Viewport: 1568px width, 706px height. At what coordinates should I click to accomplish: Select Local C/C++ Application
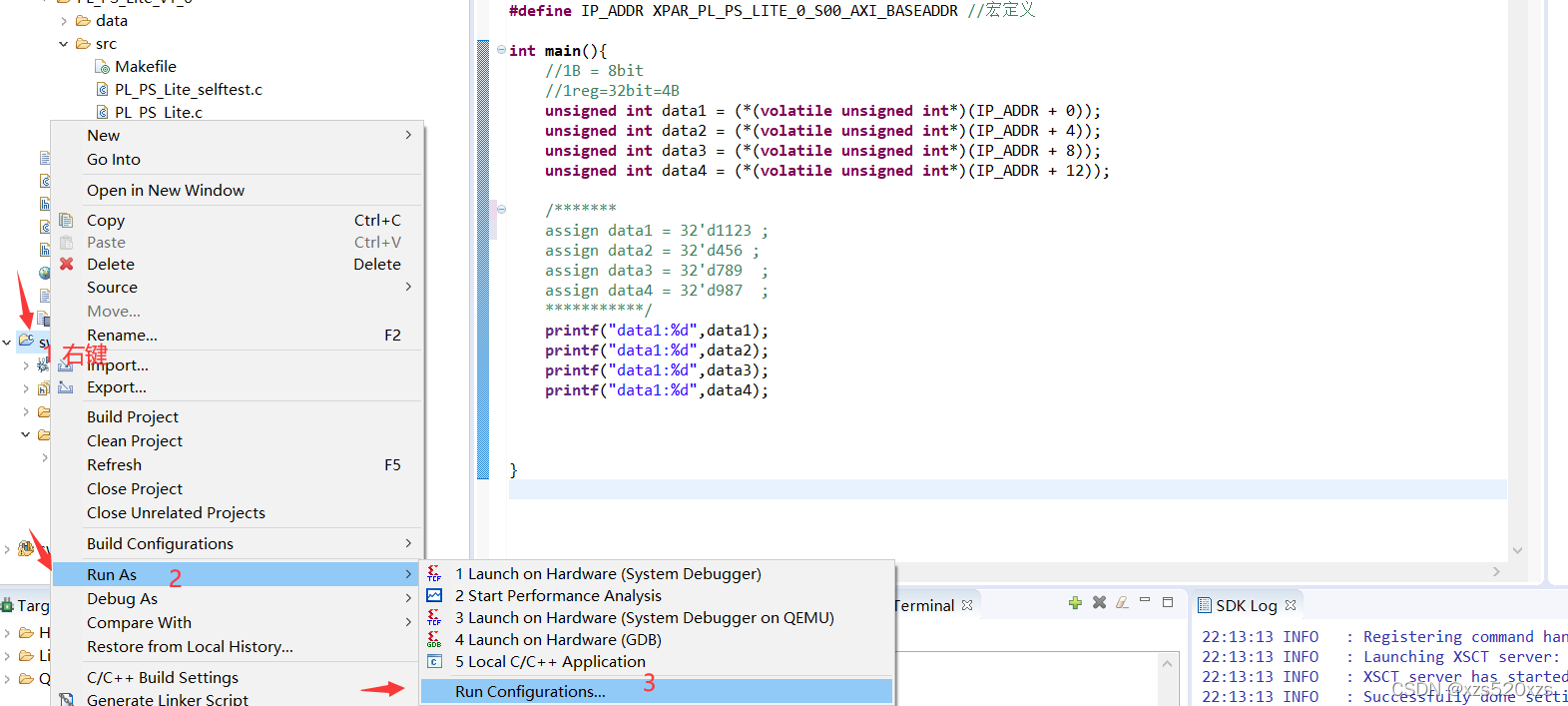click(x=657, y=661)
